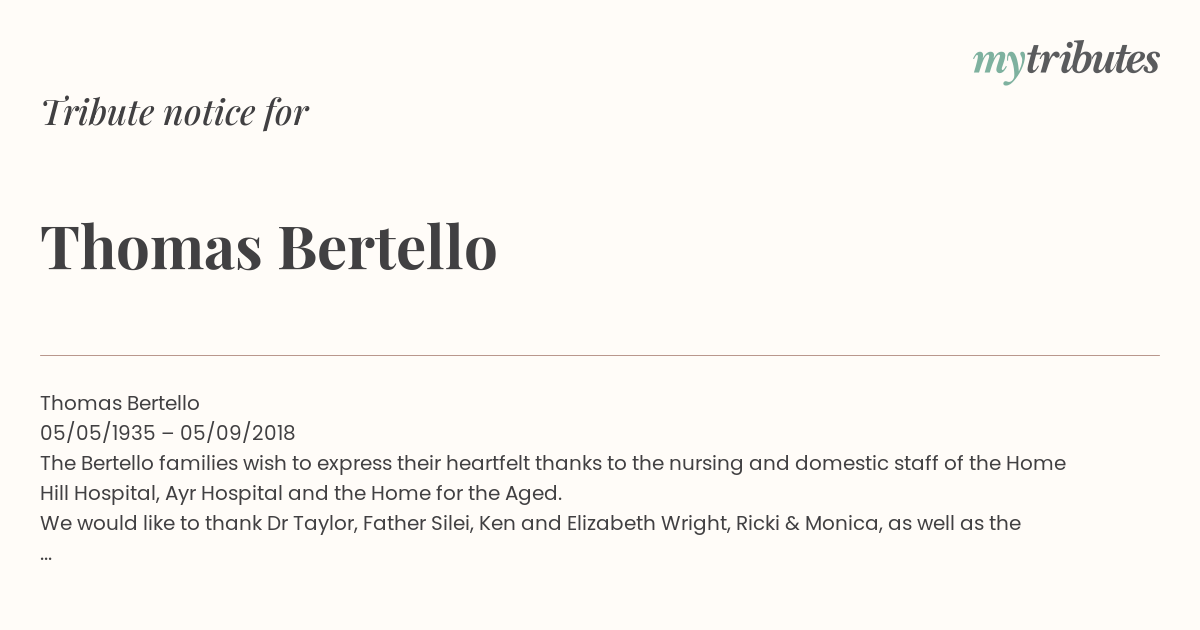Click 'Home for the Aged' in the notice

(464, 493)
